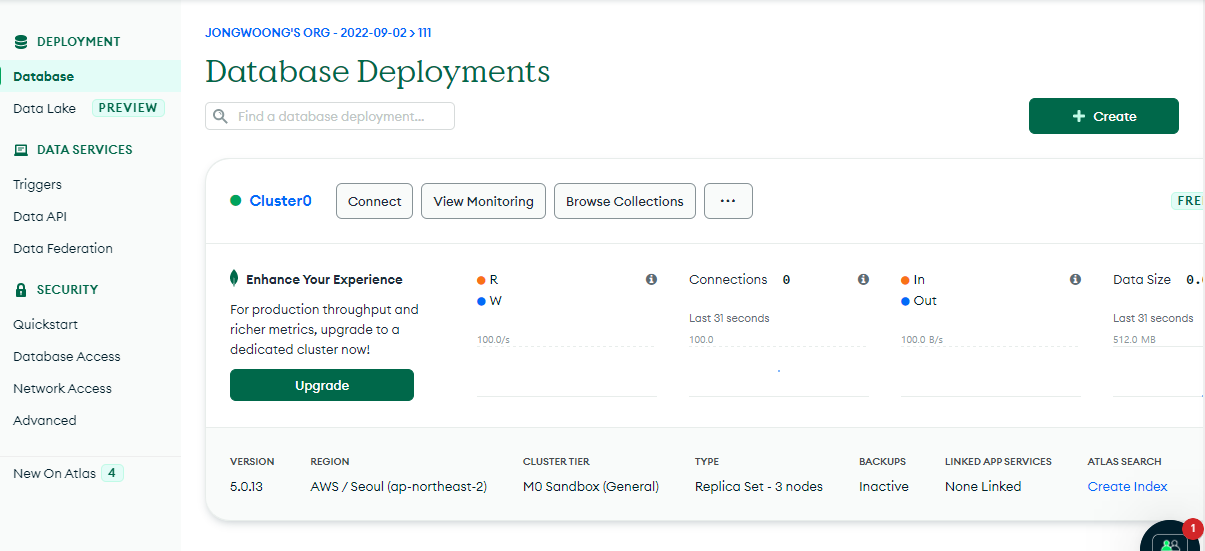Click the leaf icon by Enhance Your Experience
Viewport: 1205px width, 551px height.
[x=234, y=279]
